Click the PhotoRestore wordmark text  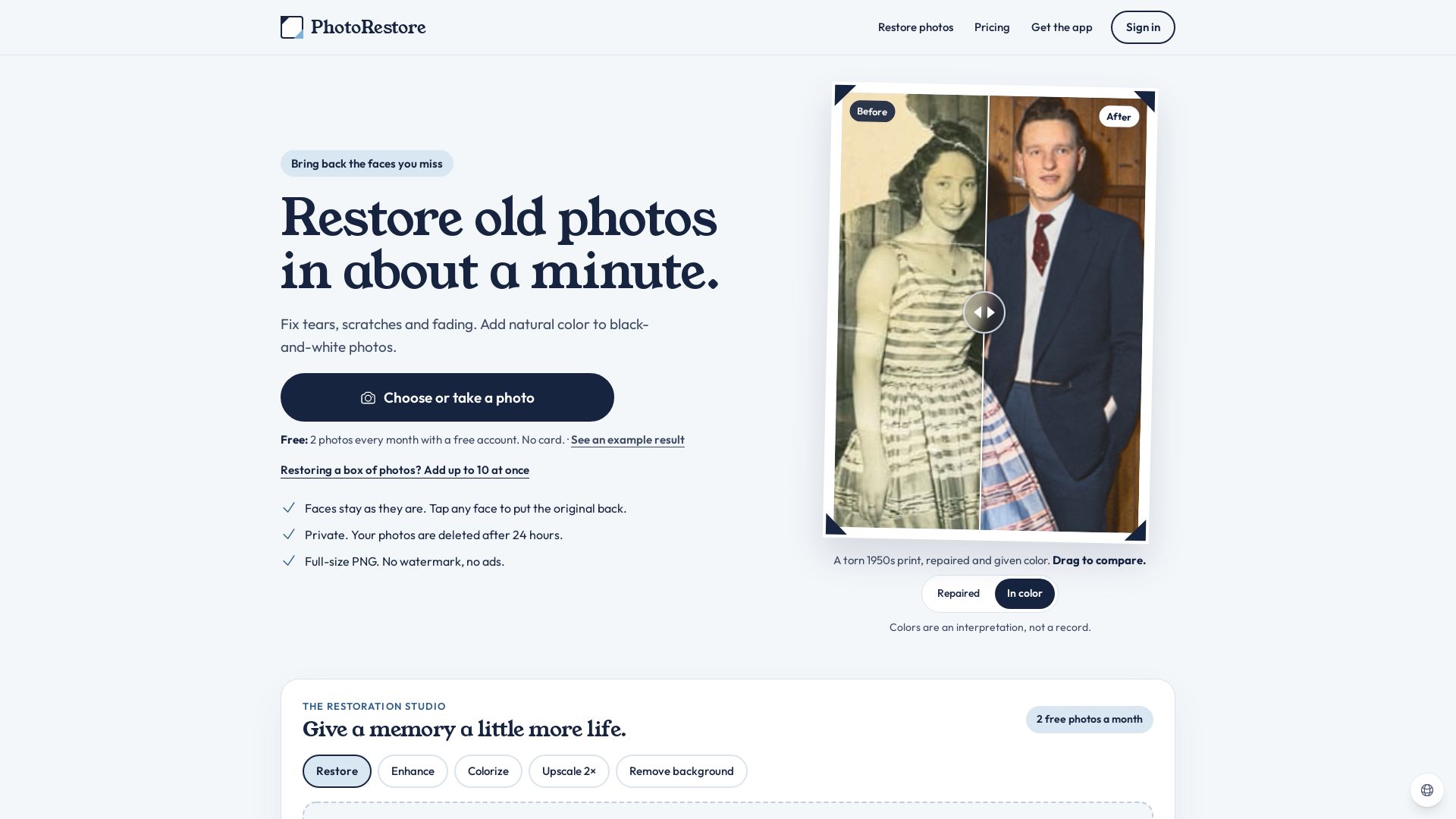pyautogui.click(x=368, y=27)
